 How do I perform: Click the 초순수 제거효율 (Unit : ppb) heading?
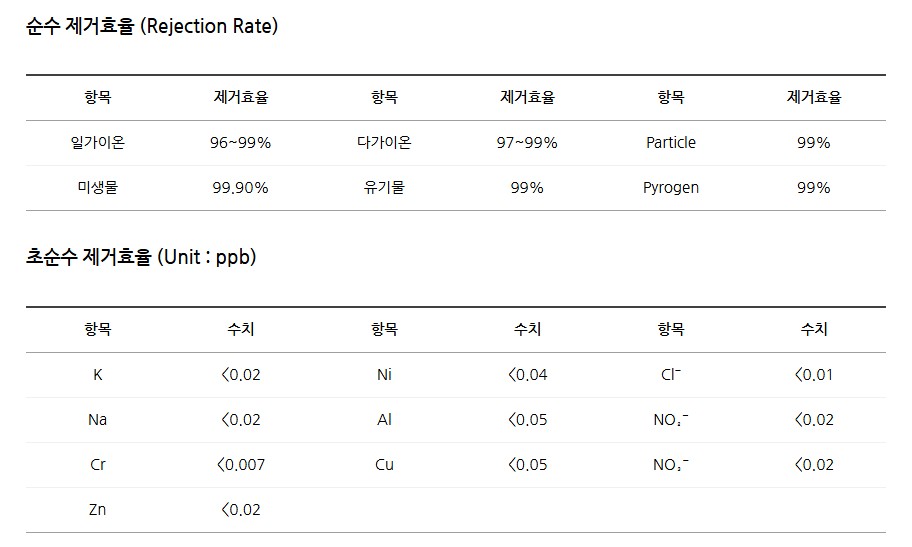coord(141,258)
